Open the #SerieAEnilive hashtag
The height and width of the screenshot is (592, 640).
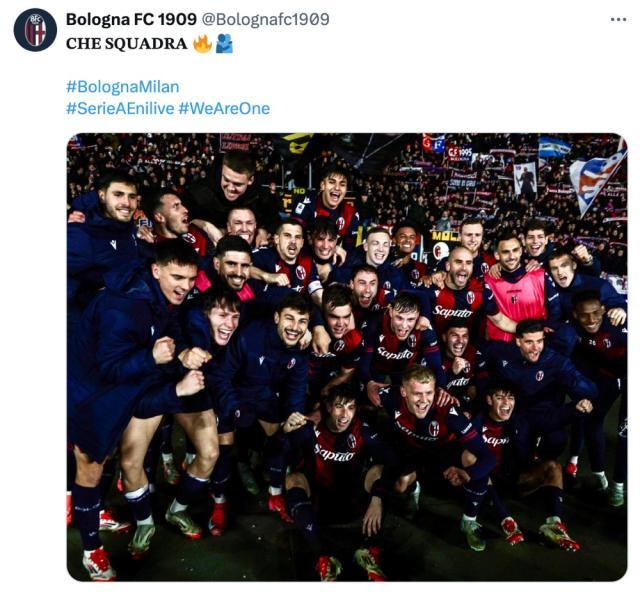click(120, 108)
